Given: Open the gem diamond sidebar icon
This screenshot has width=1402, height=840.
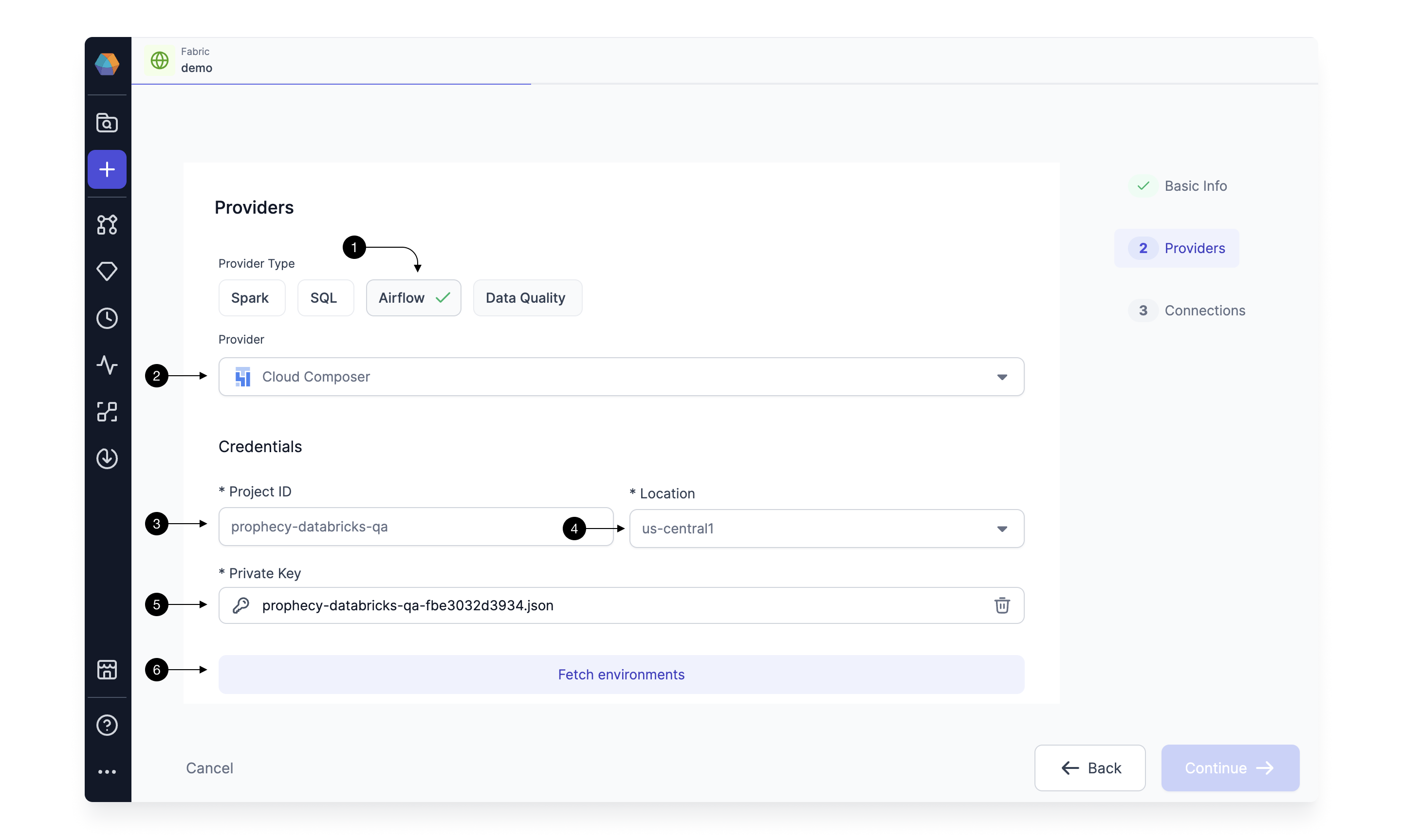Looking at the screenshot, I should pos(107,271).
